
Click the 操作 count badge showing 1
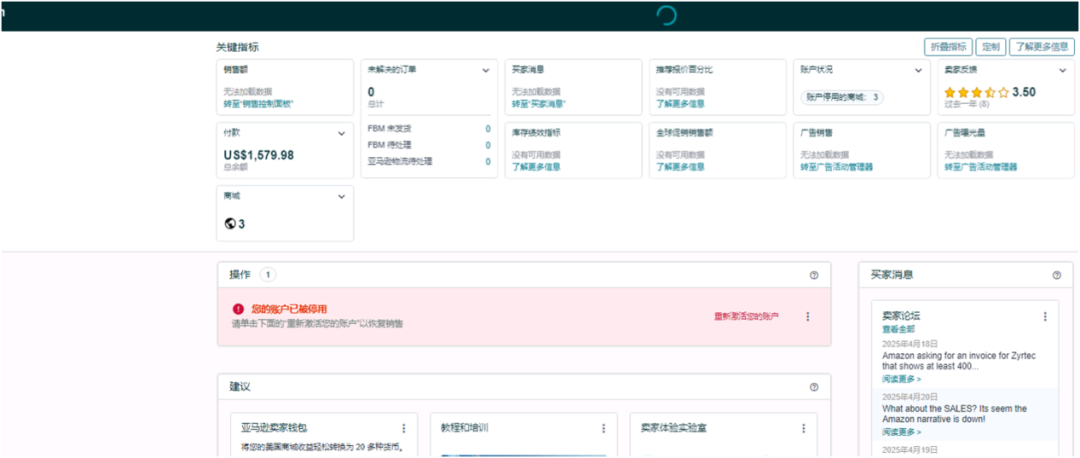click(268, 275)
